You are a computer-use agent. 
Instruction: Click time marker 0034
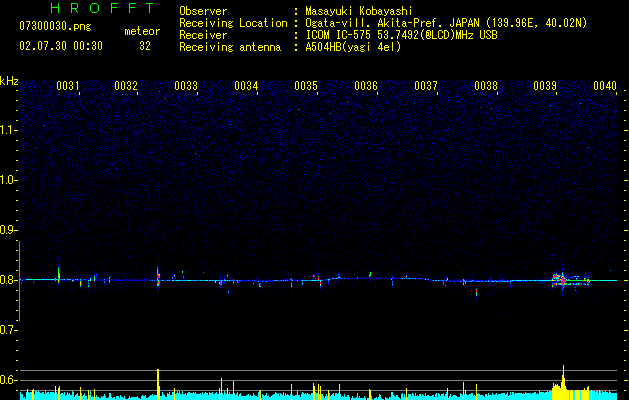click(246, 86)
